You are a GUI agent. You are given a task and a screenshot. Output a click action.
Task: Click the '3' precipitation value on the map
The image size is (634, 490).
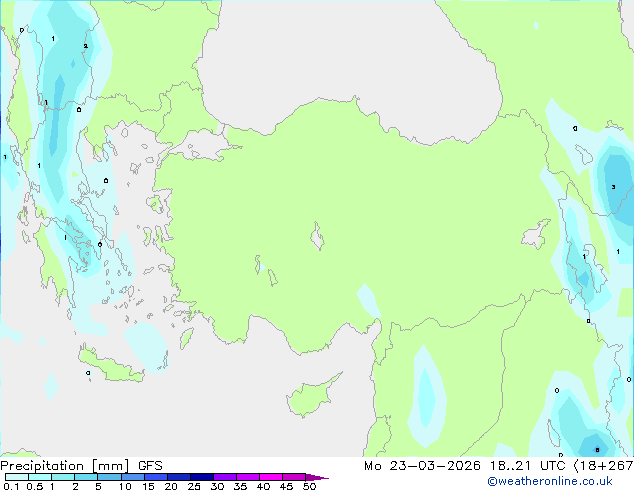tap(613, 187)
